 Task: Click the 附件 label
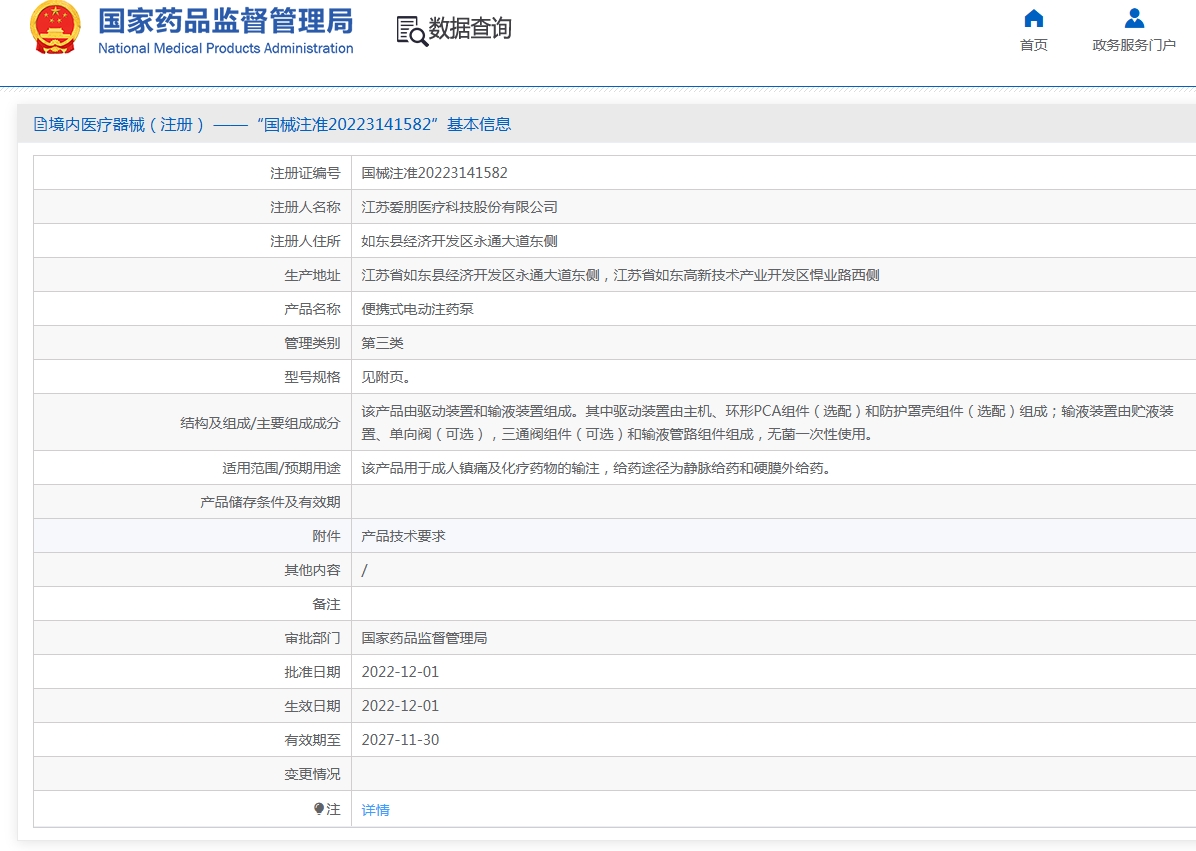click(x=326, y=536)
